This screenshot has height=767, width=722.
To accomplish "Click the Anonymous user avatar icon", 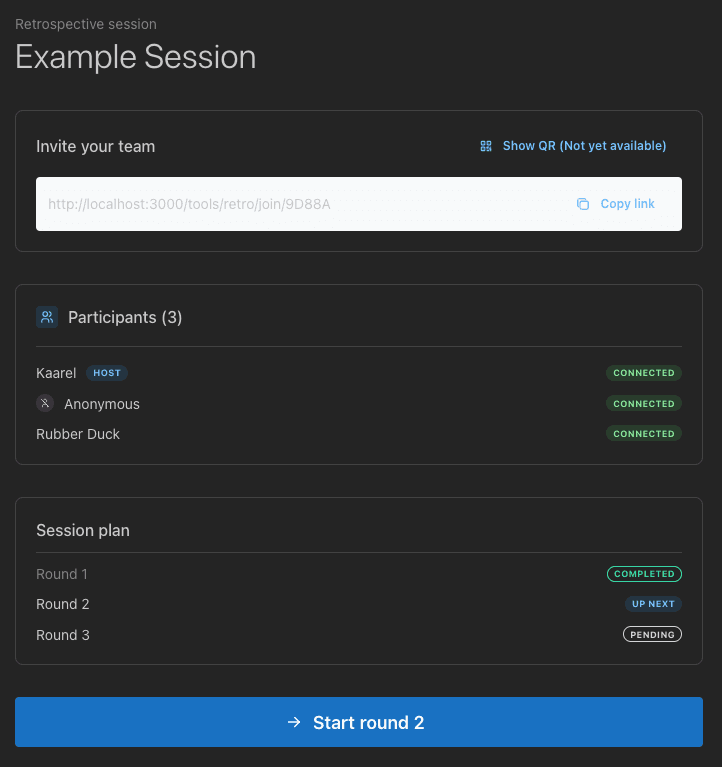I will [45, 404].
